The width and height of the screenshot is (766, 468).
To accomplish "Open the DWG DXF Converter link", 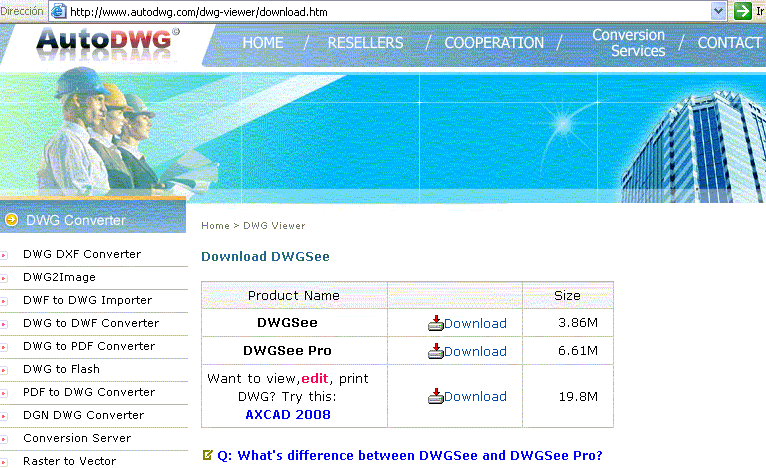I will 82,254.
